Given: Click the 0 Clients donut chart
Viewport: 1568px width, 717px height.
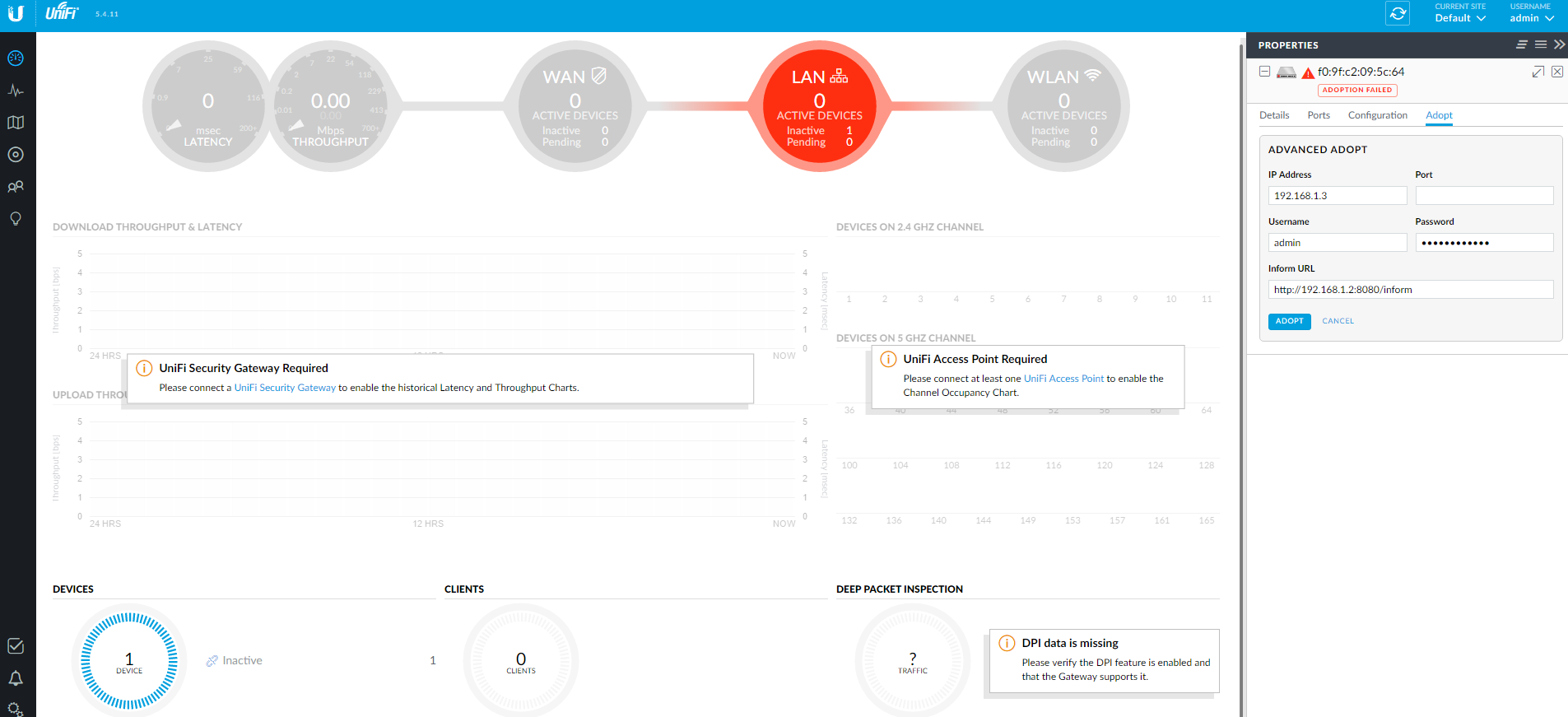Looking at the screenshot, I should (521, 661).
